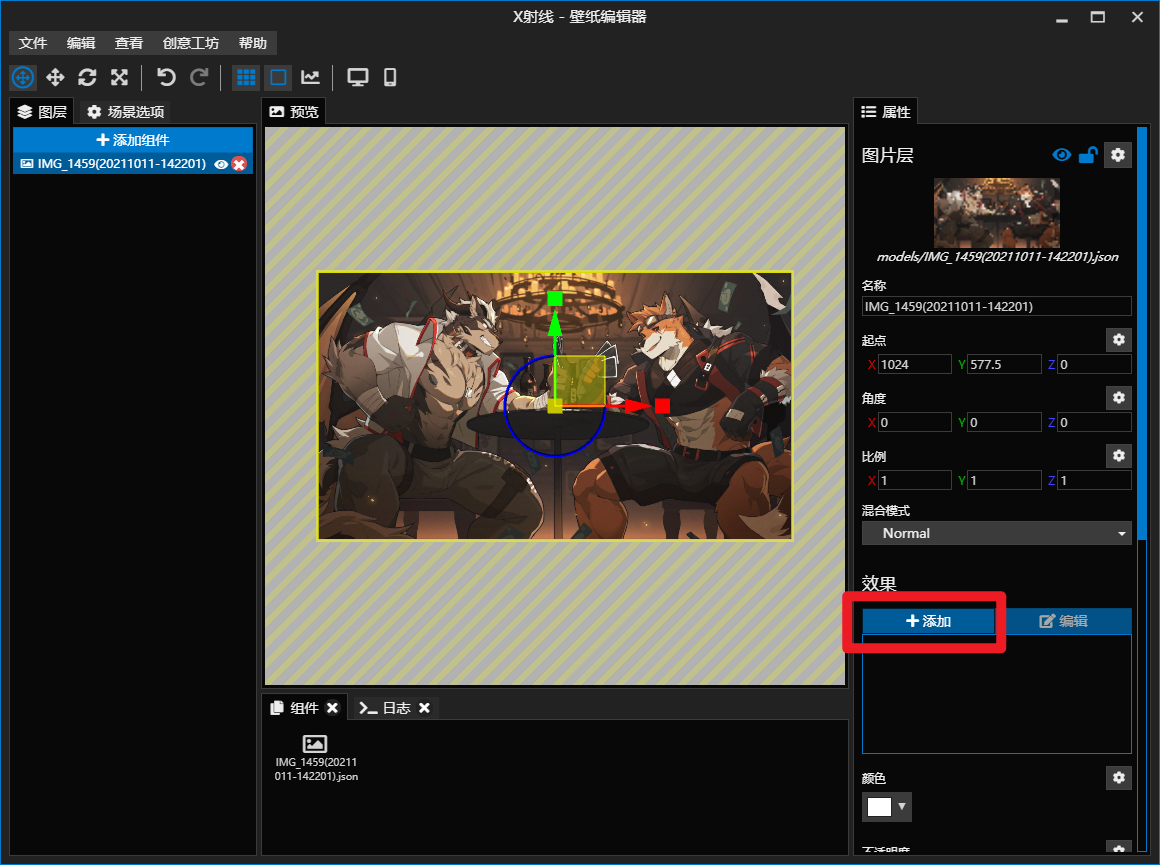
Task: Click the white 颜色 color swatch
Action: coord(879,806)
